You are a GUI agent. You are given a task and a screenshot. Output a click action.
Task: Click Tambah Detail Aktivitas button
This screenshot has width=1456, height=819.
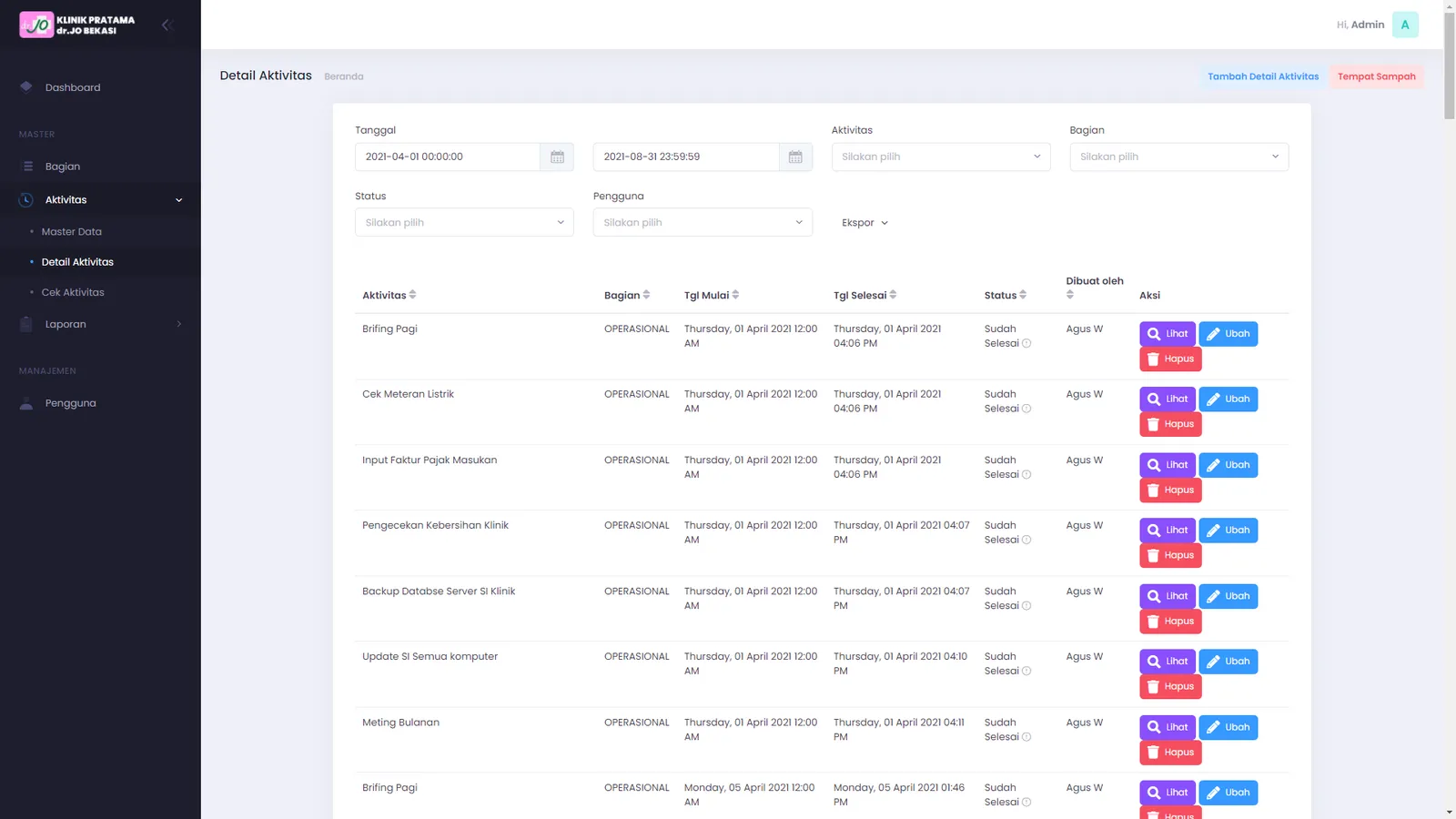[1263, 76]
